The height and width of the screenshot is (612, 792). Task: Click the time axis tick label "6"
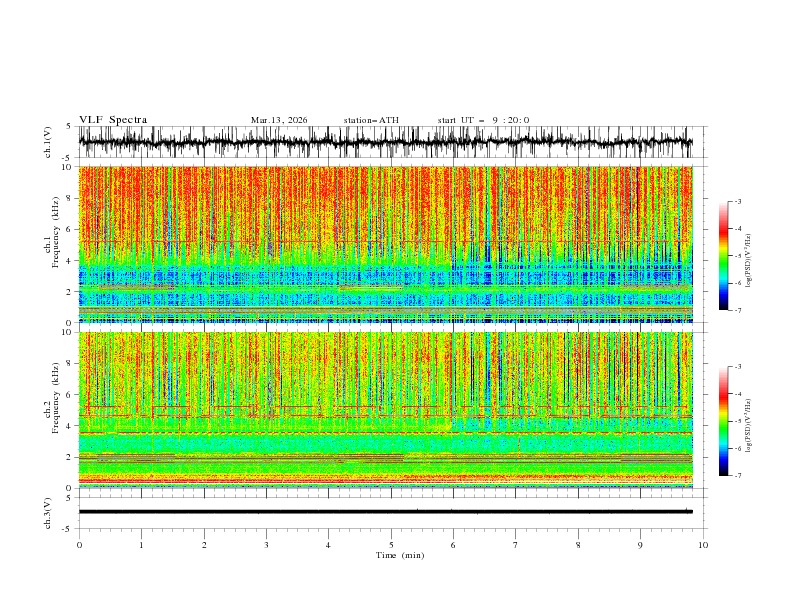[x=453, y=545]
